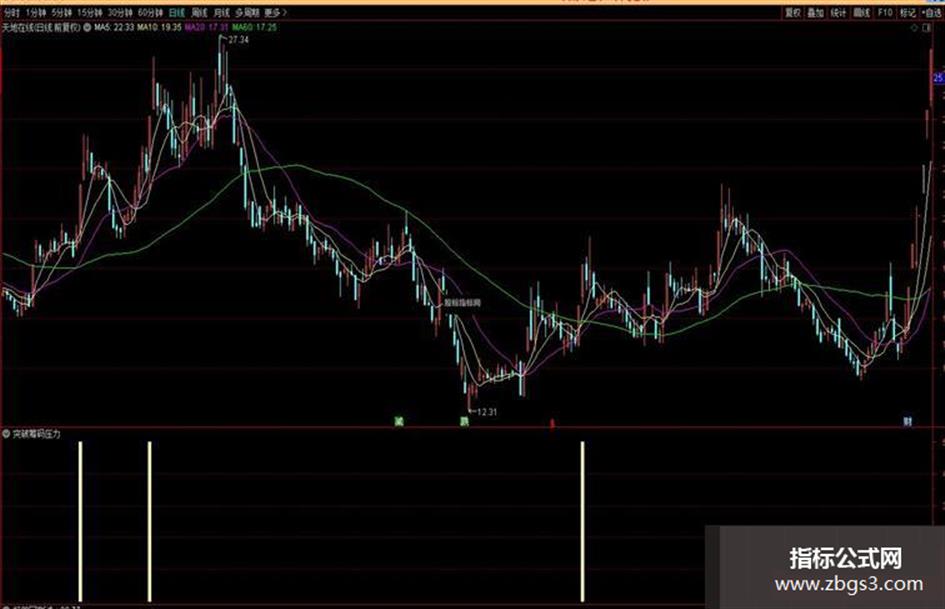Click the 复权 adjustment button
The height and width of the screenshot is (609, 945).
tap(793, 13)
